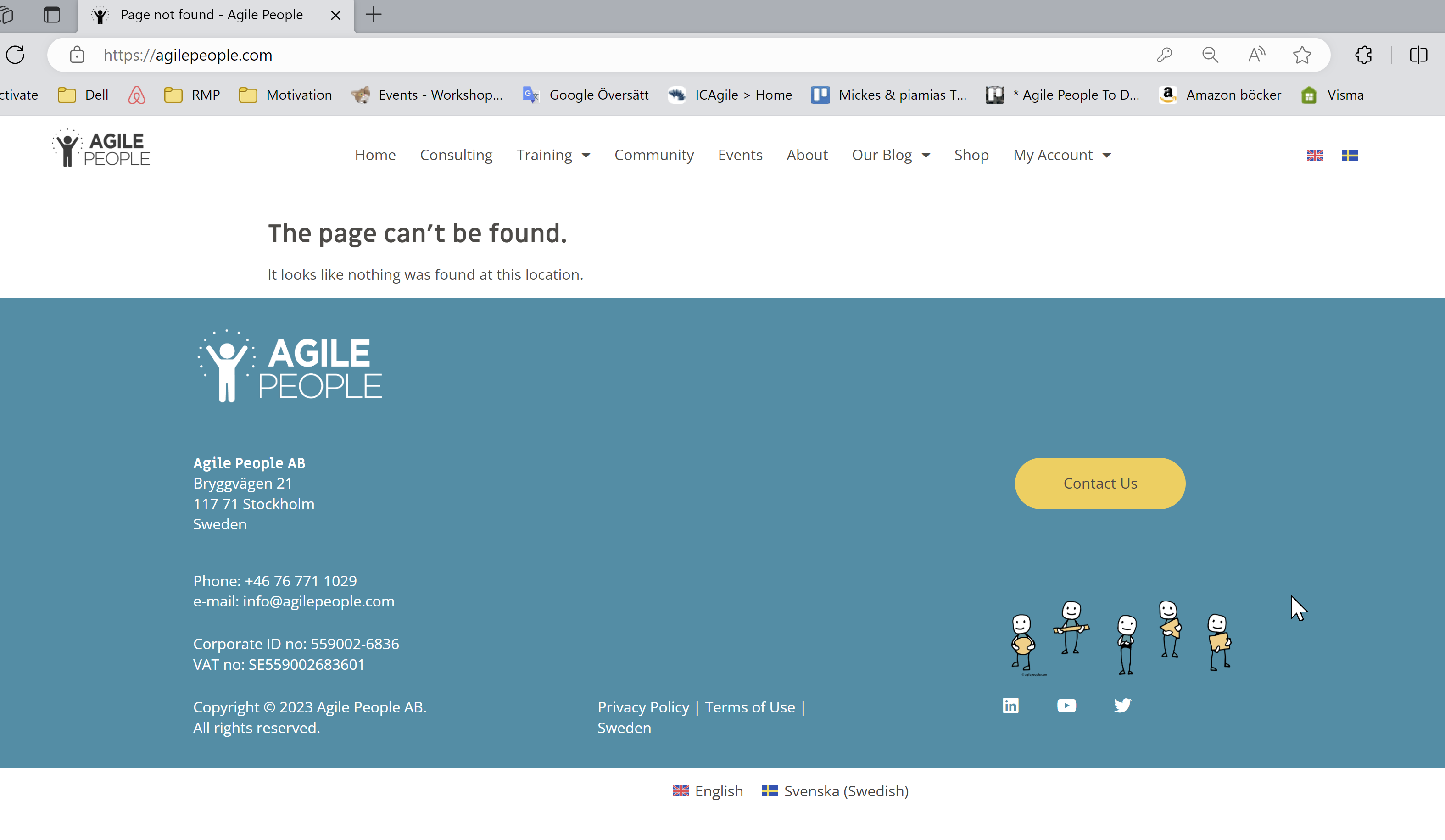The image size is (1445, 840).
Task: Open Events - Workshop bookmark
Action: [427, 95]
